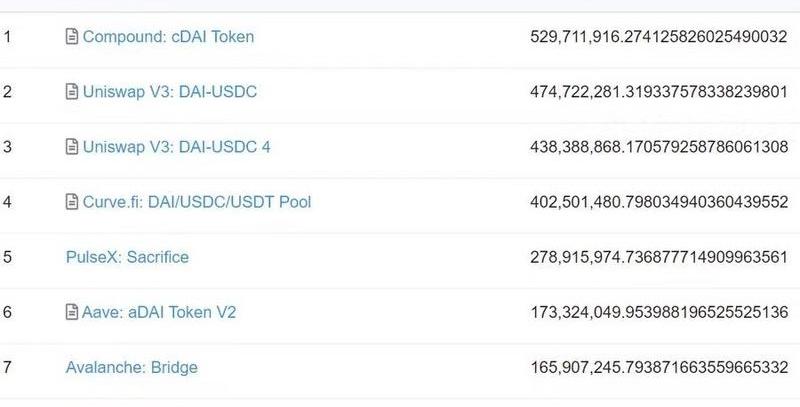
Task: Open the Avalanche: Bridge address link
Action: [132, 367]
